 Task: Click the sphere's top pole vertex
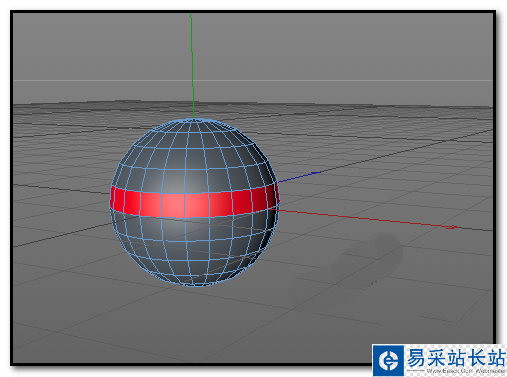coord(194,120)
